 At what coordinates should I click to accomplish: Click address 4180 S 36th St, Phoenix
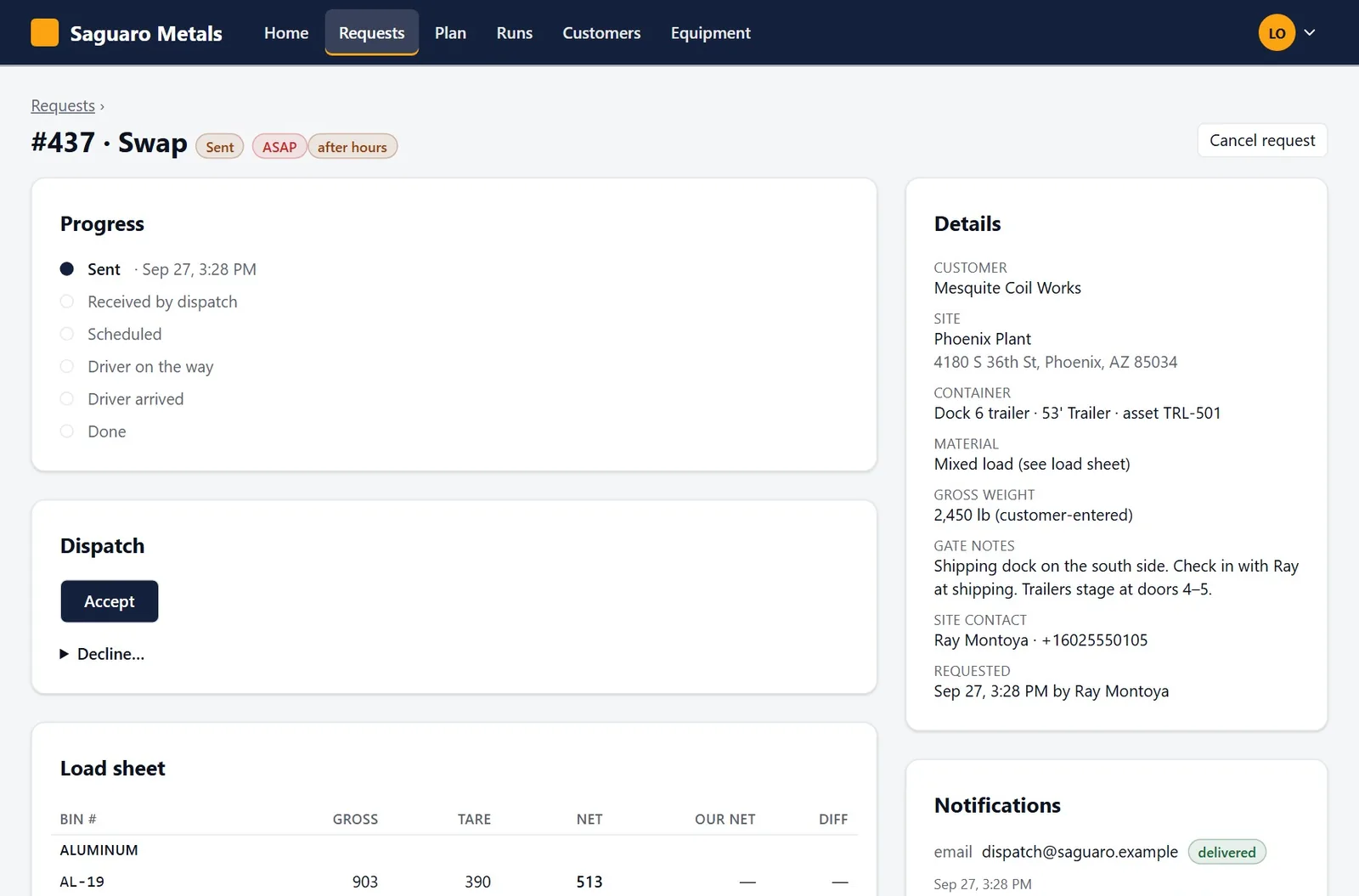pos(1056,362)
